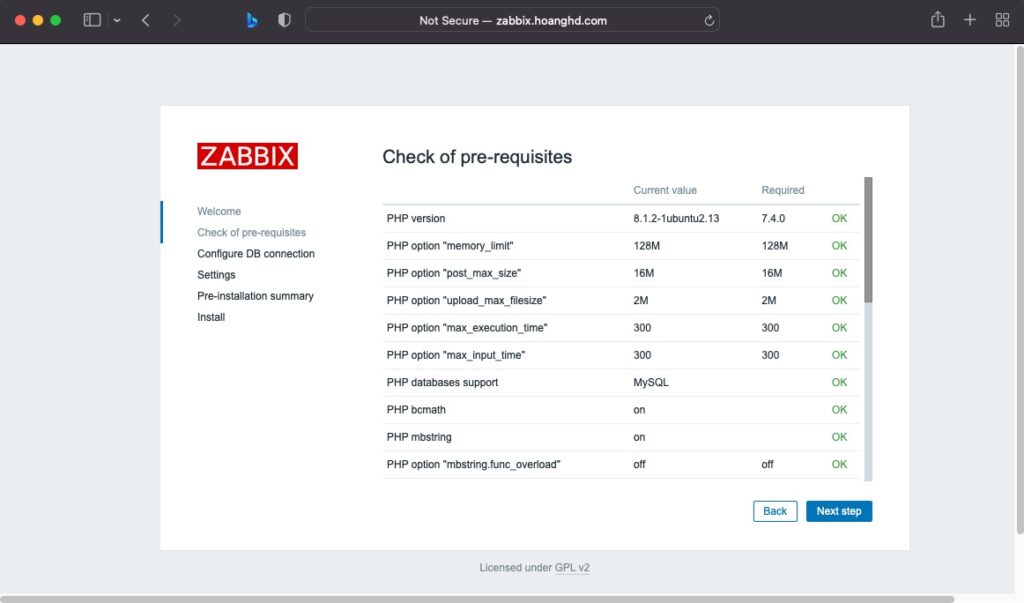Toggle the Safari sidebar icon
This screenshot has width=1024, height=603.
[92, 20]
